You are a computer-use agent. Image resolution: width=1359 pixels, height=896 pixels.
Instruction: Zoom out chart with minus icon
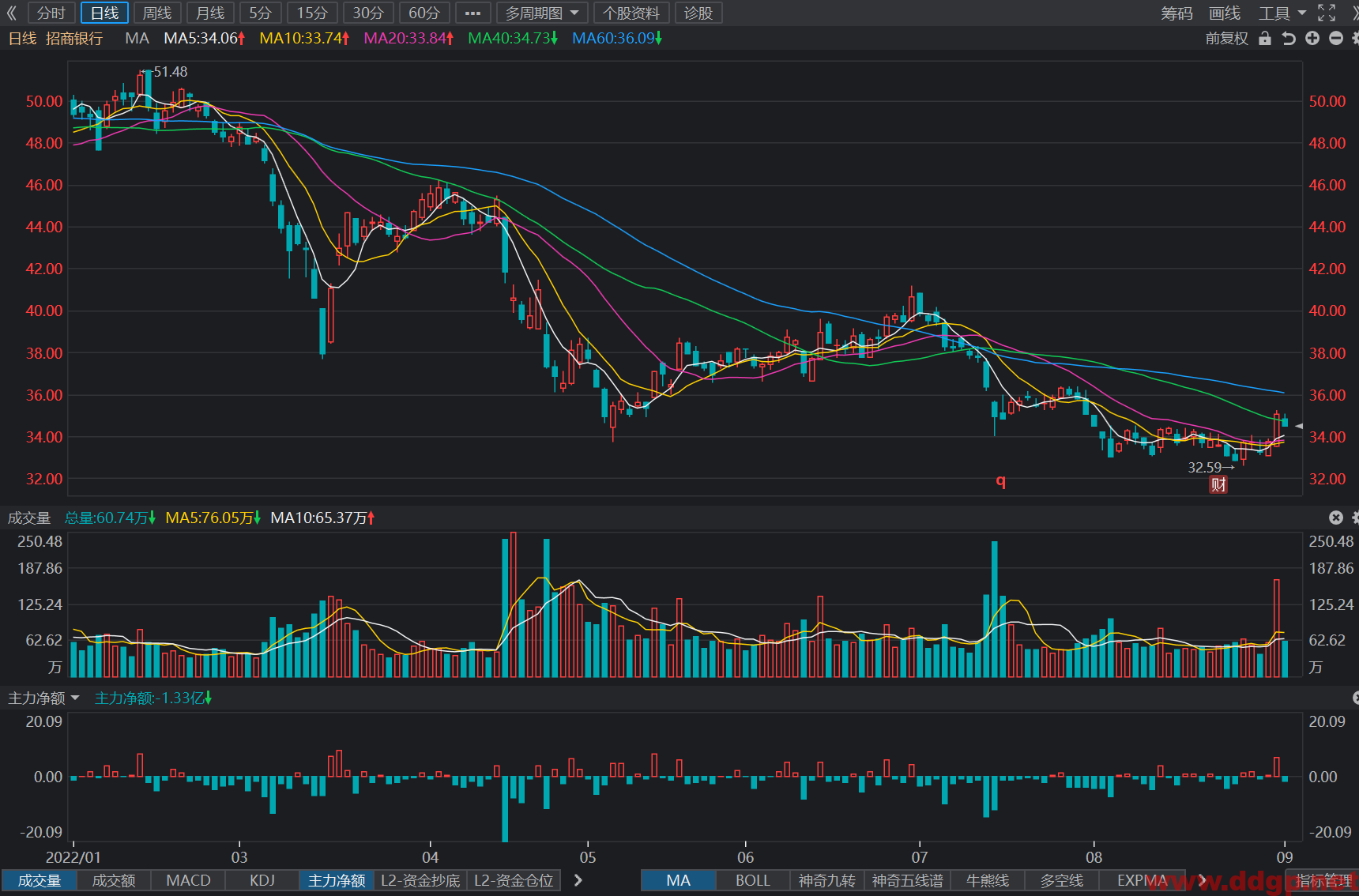pyautogui.click(x=1336, y=38)
